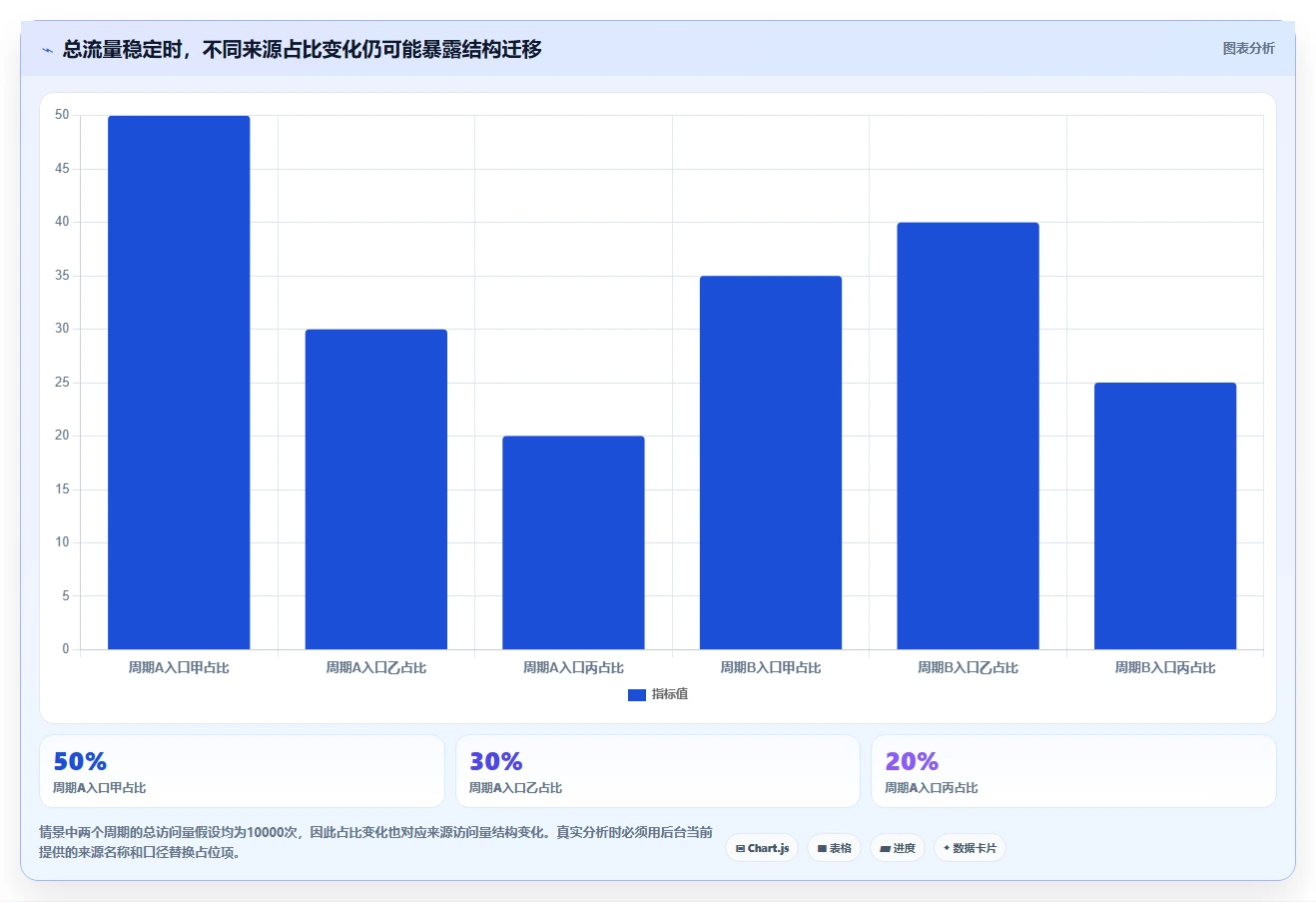Image resolution: width=1316 pixels, height=902 pixels.
Task: Click the 周期A入口乙占比 bar in the chart
Action: tap(376, 489)
